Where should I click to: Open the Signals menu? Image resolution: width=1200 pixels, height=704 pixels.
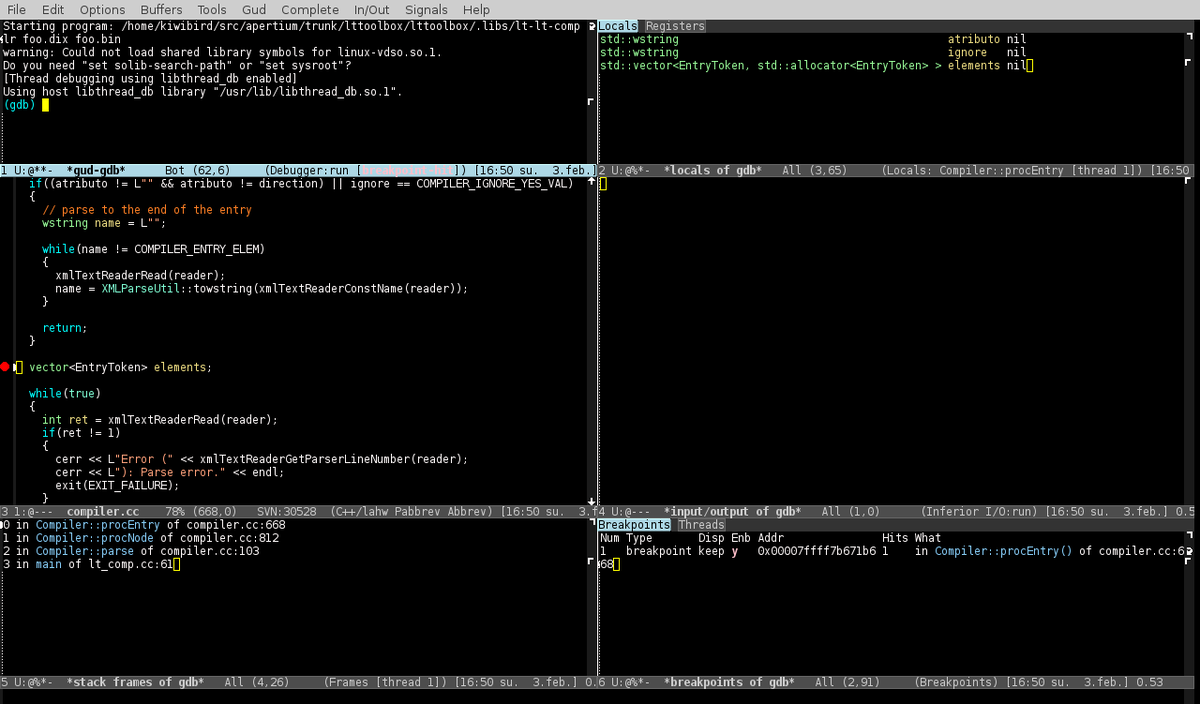(x=426, y=9)
